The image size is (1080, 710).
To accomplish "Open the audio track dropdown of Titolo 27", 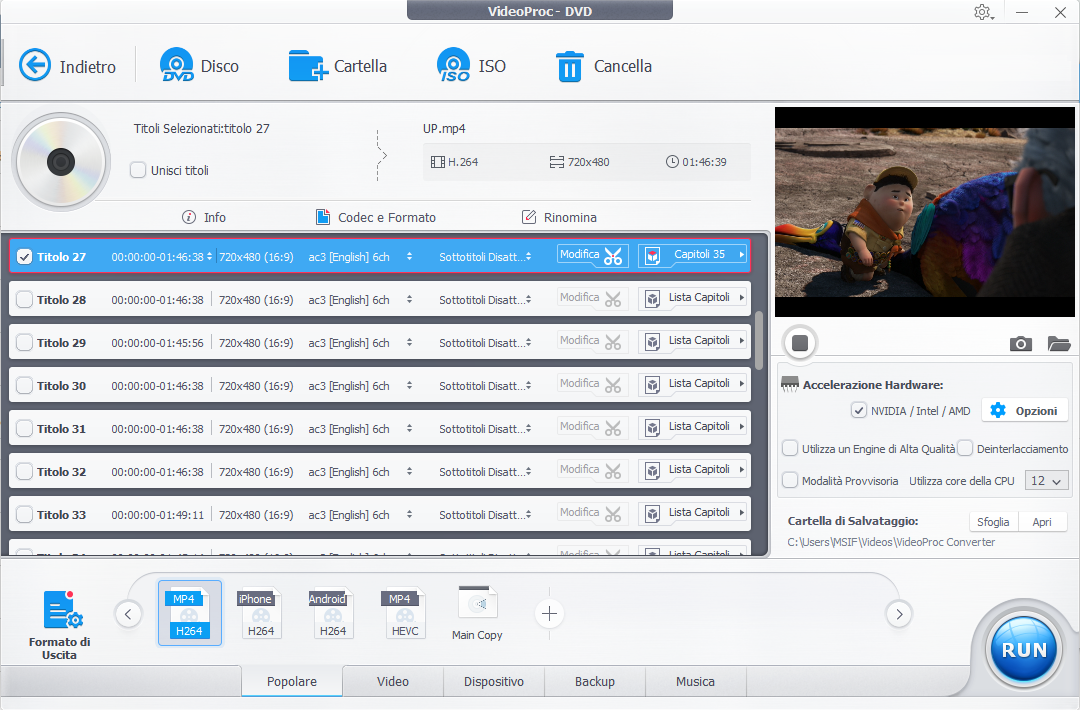I will (409, 257).
